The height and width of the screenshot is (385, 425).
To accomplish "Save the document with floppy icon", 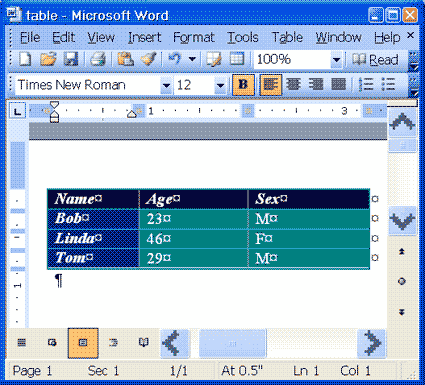I will [x=71, y=59].
